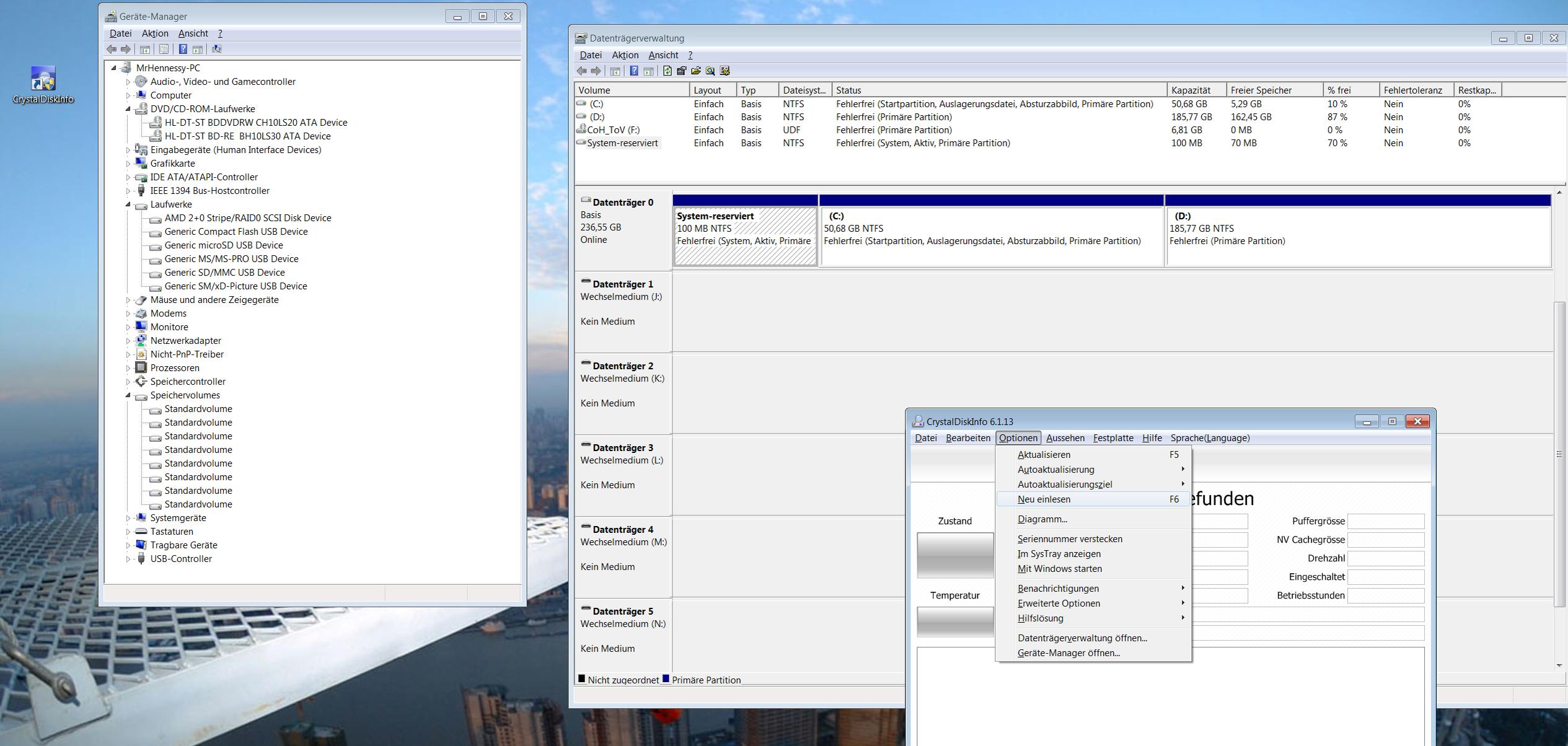Viewport: 1568px width, 746px height.
Task: Toggle 'Seriennummer verstecken' option
Action: 1070,539
